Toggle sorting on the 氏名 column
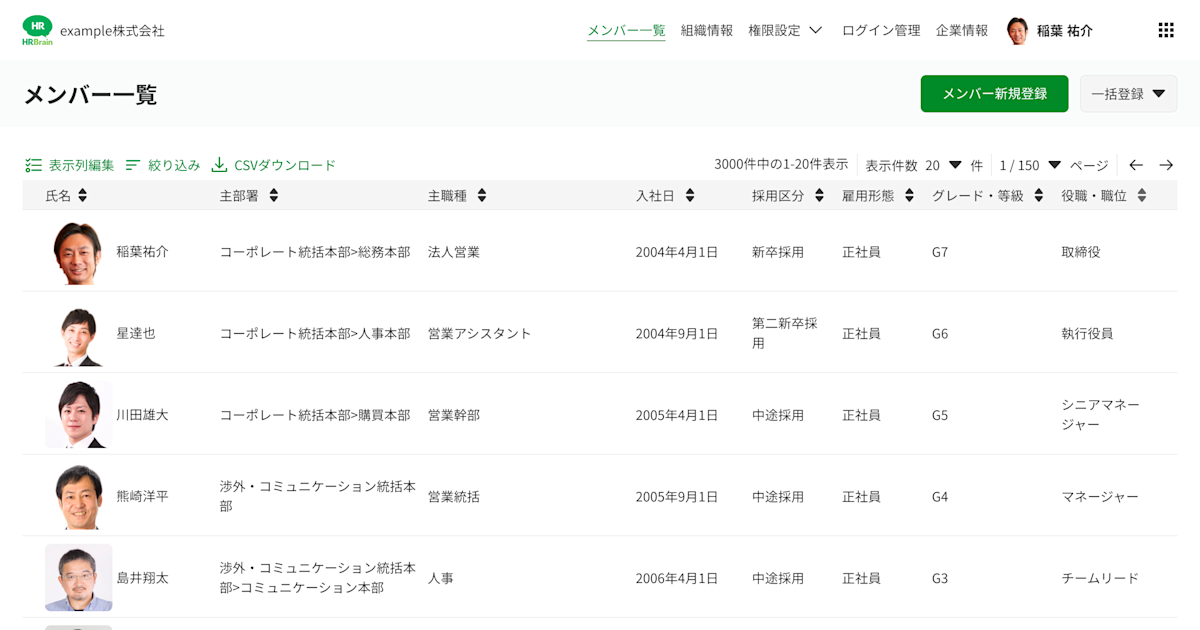1200x630 pixels. coord(82,195)
